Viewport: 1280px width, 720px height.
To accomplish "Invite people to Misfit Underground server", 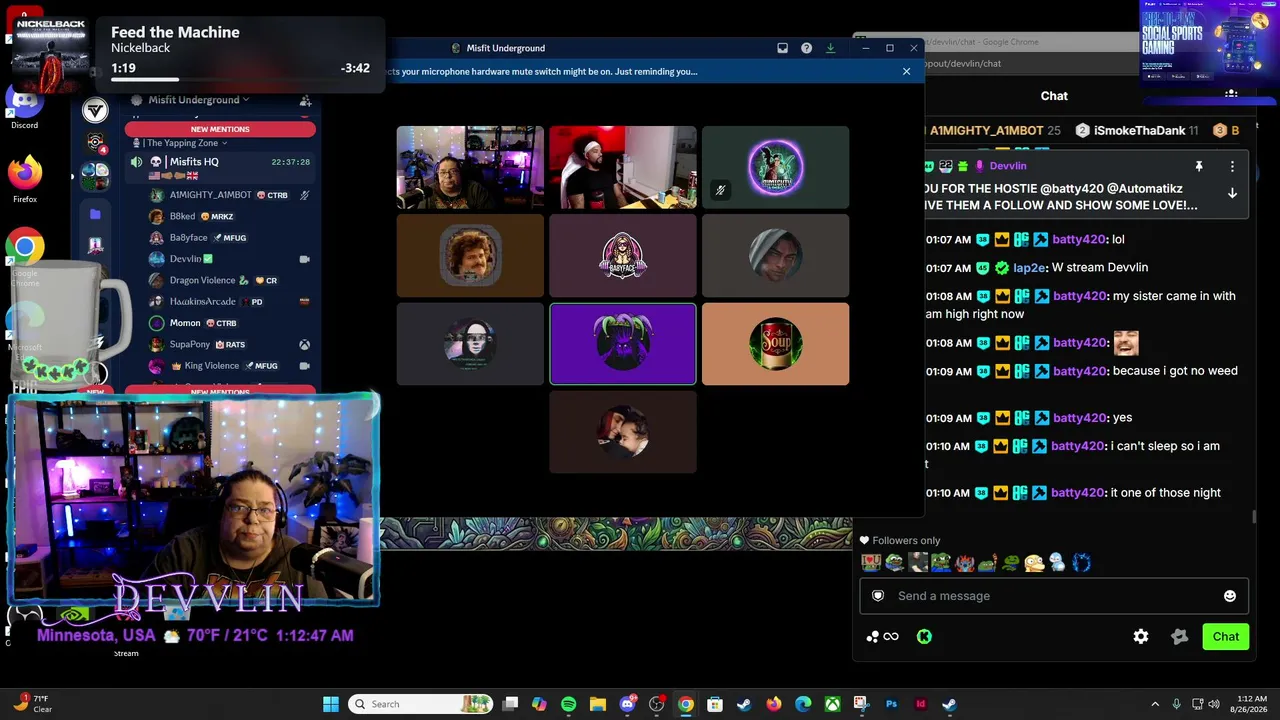I will click(x=305, y=100).
